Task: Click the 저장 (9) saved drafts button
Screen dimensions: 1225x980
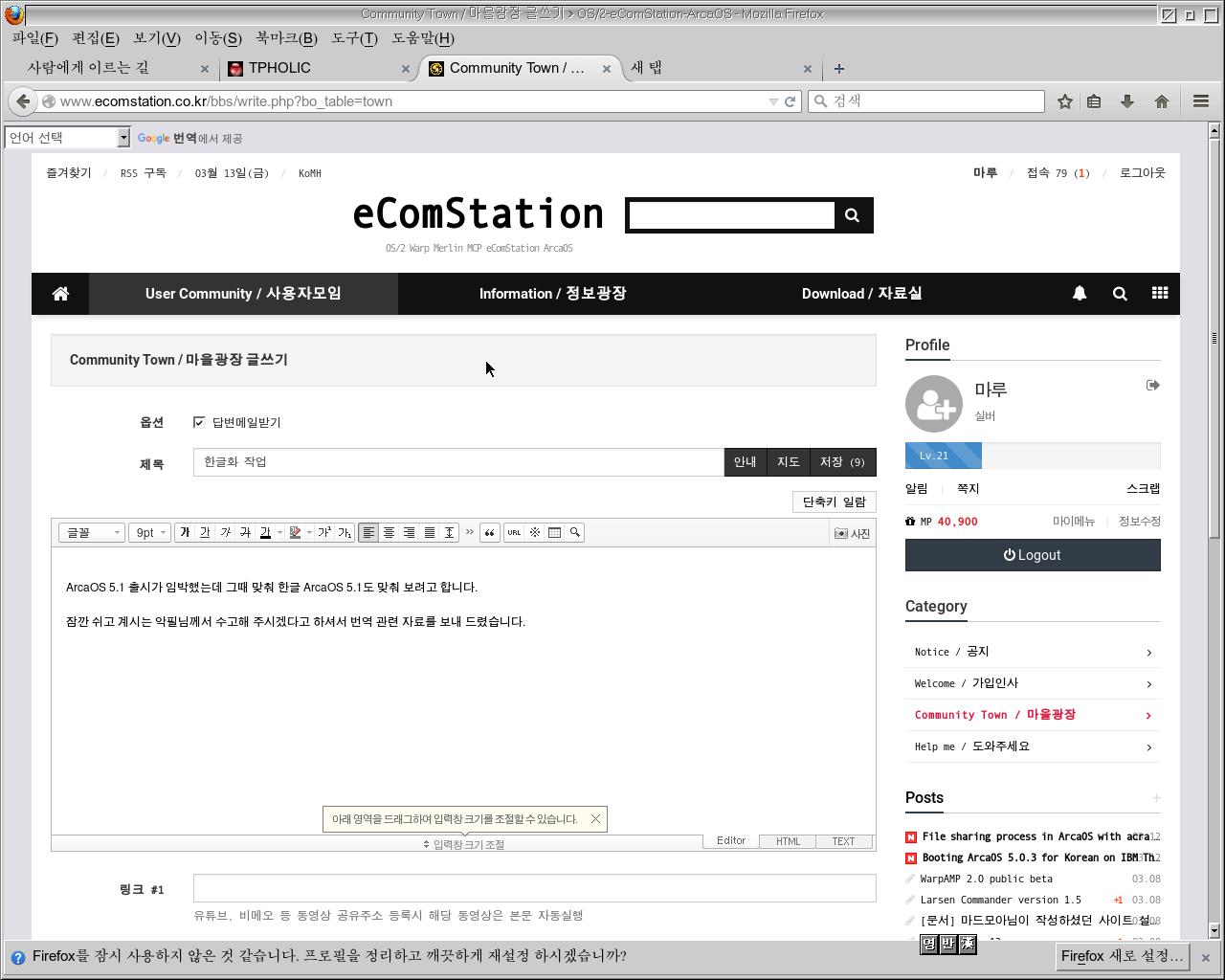Action: coord(842,462)
